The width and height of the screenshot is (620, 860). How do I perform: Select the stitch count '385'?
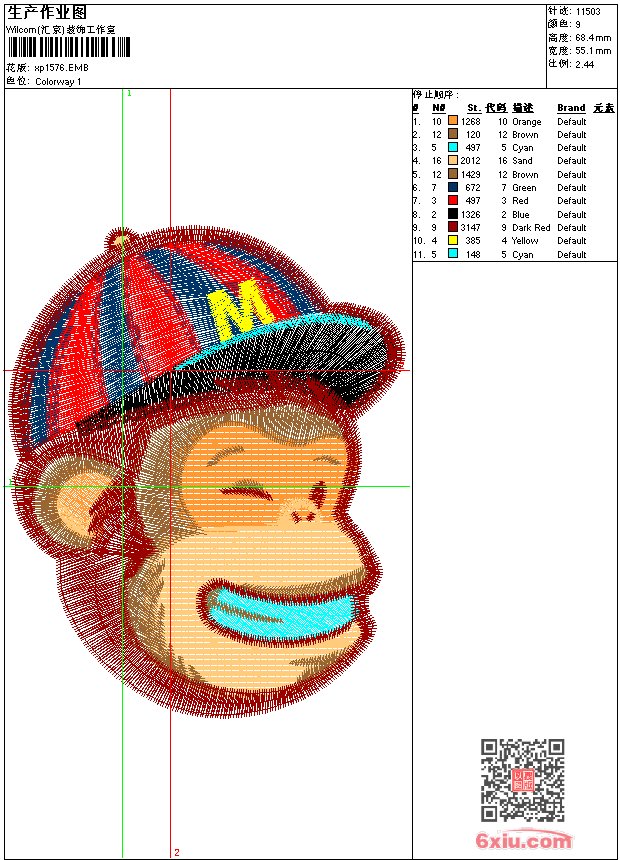click(473, 241)
